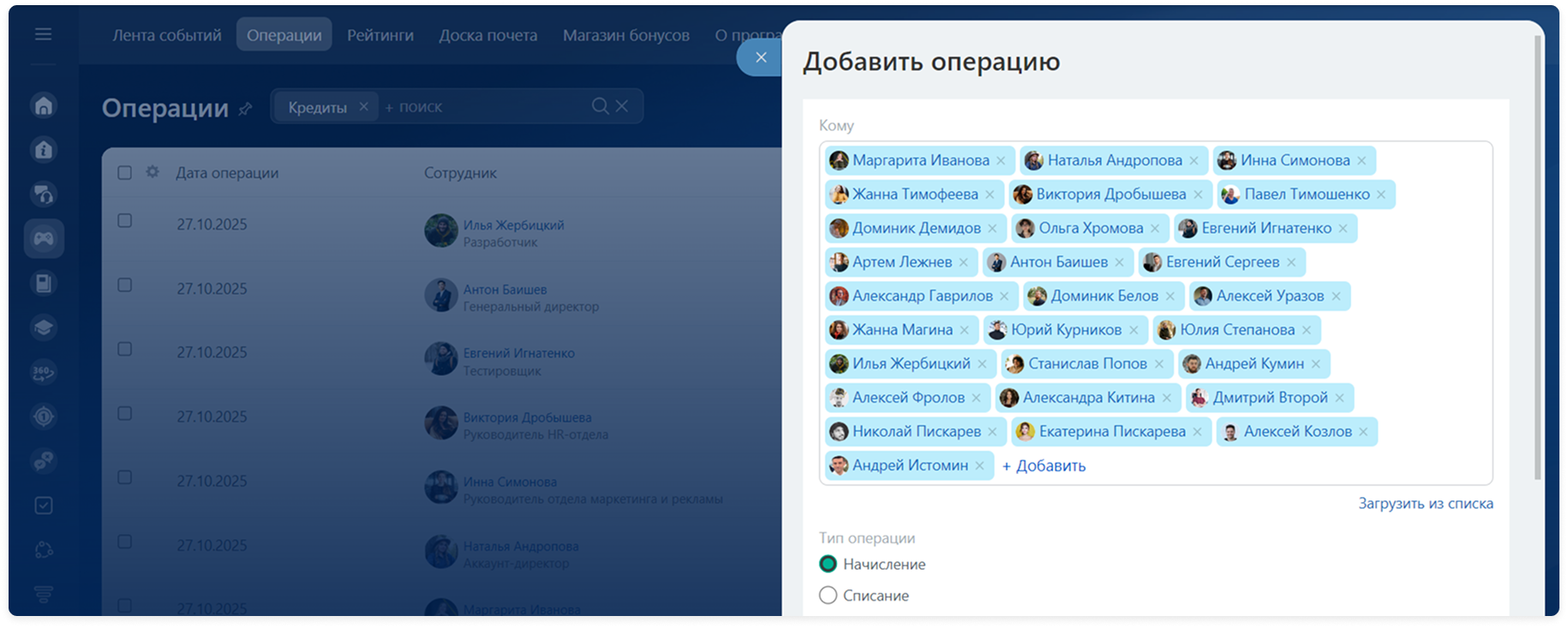Screen dimensions: 1568x628
Task: Tick the select-all checkbox in table header
Action: [124, 173]
